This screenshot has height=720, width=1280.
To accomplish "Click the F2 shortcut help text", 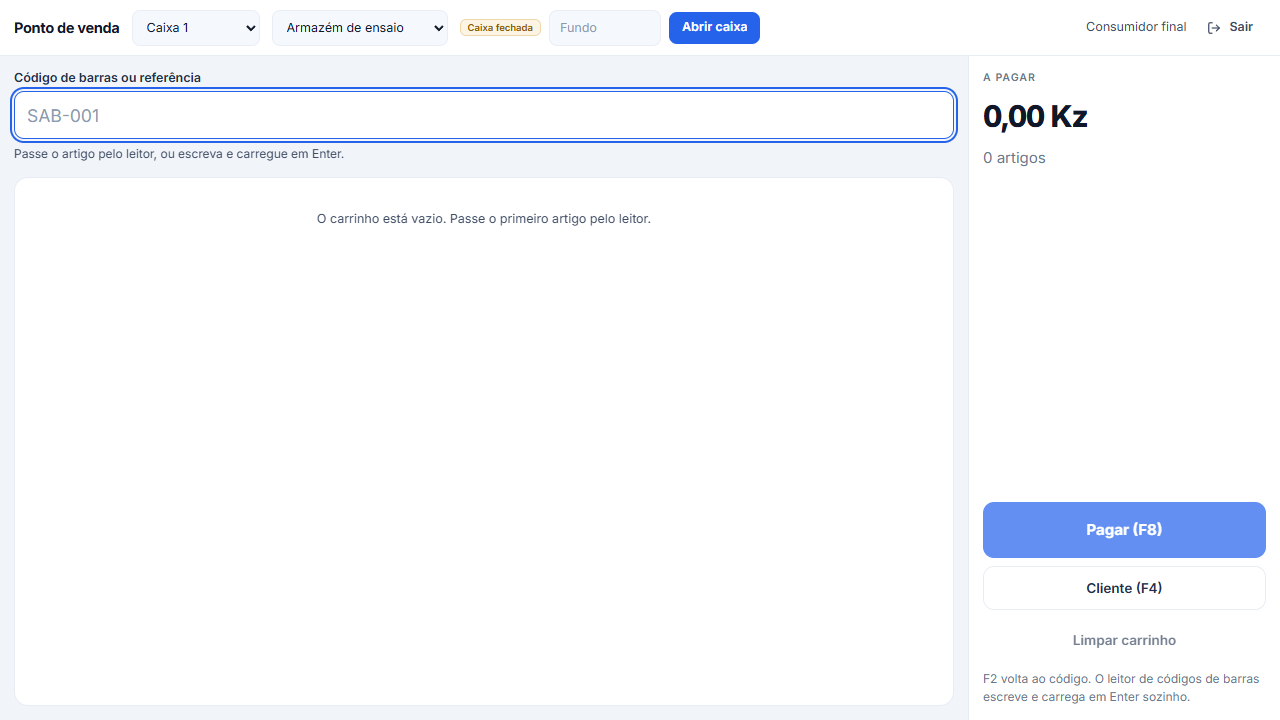I will coord(1121,688).
